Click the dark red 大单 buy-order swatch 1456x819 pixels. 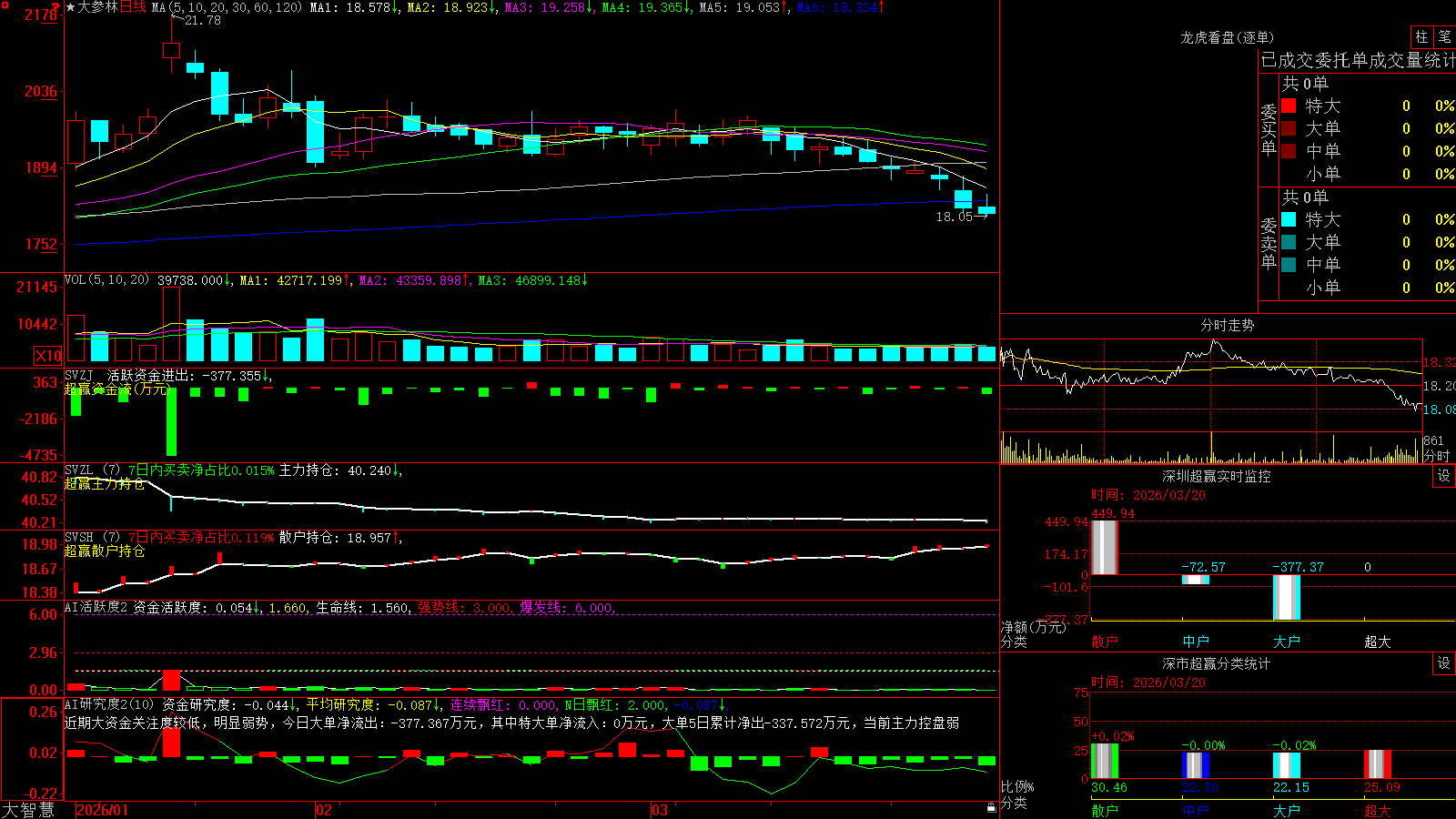click(x=1289, y=128)
